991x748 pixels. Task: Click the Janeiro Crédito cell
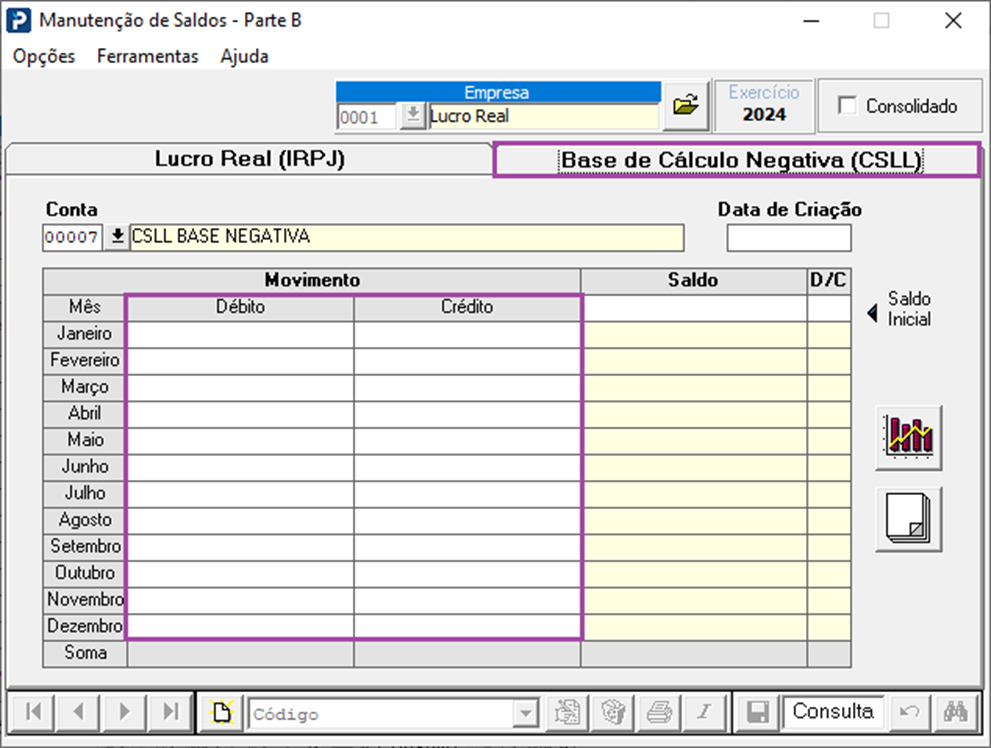pos(467,334)
